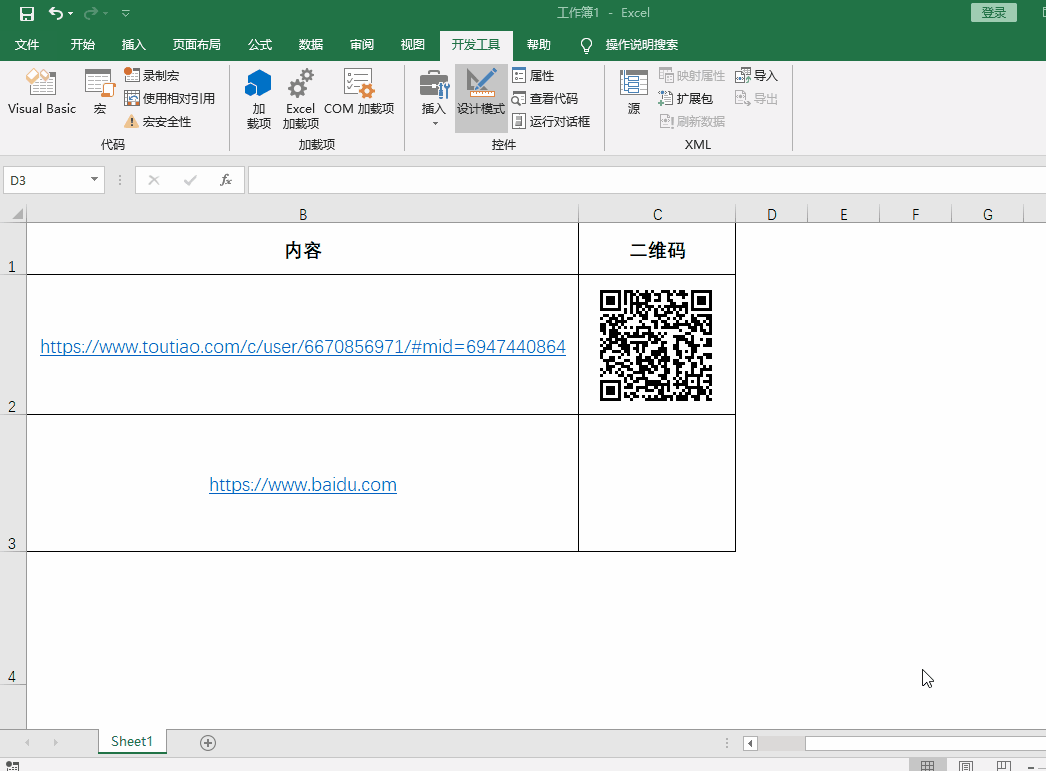Start recording a macro (录制宏)
The width and height of the screenshot is (1046, 771).
152,75
